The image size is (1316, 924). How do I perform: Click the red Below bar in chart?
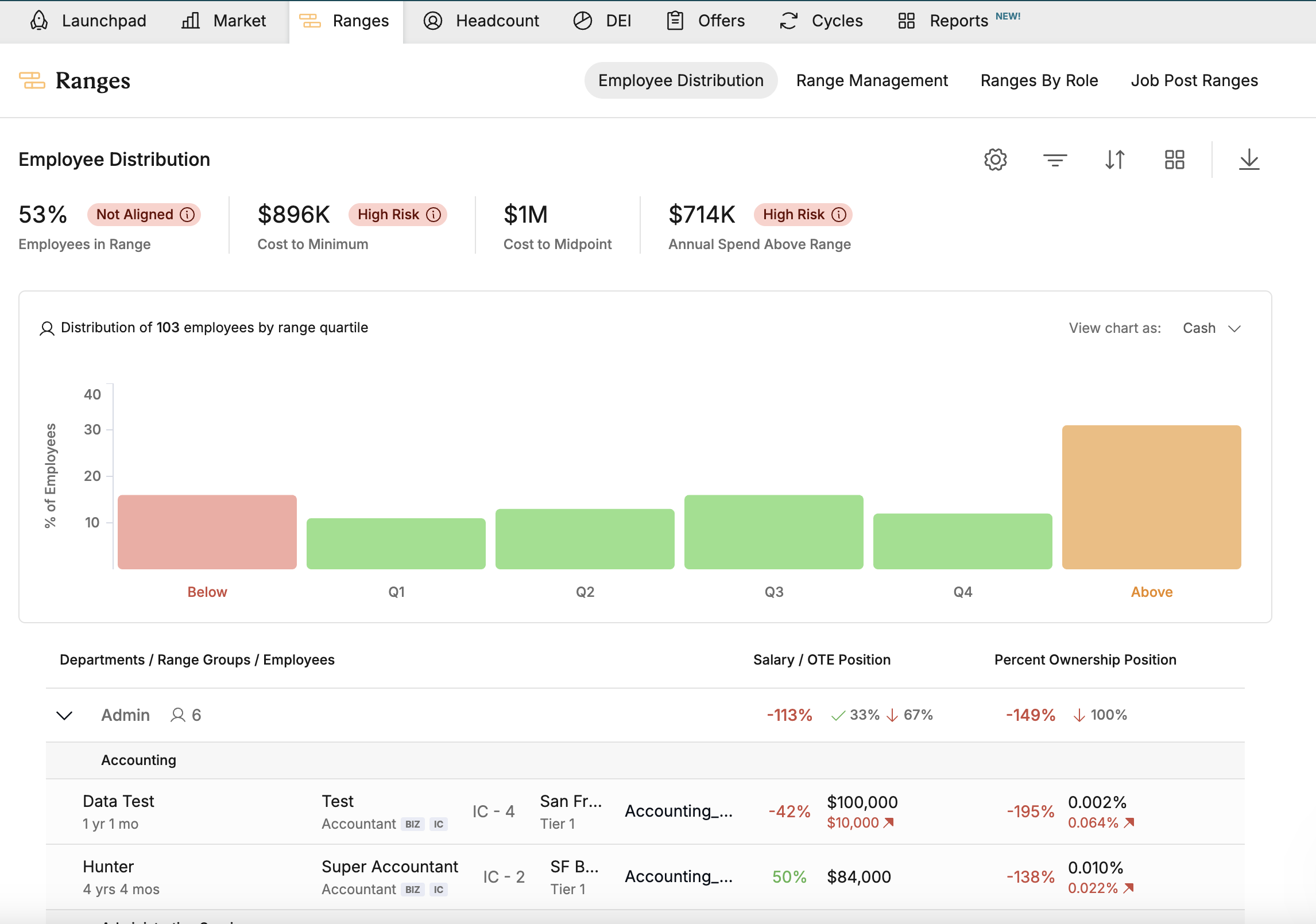click(x=207, y=532)
